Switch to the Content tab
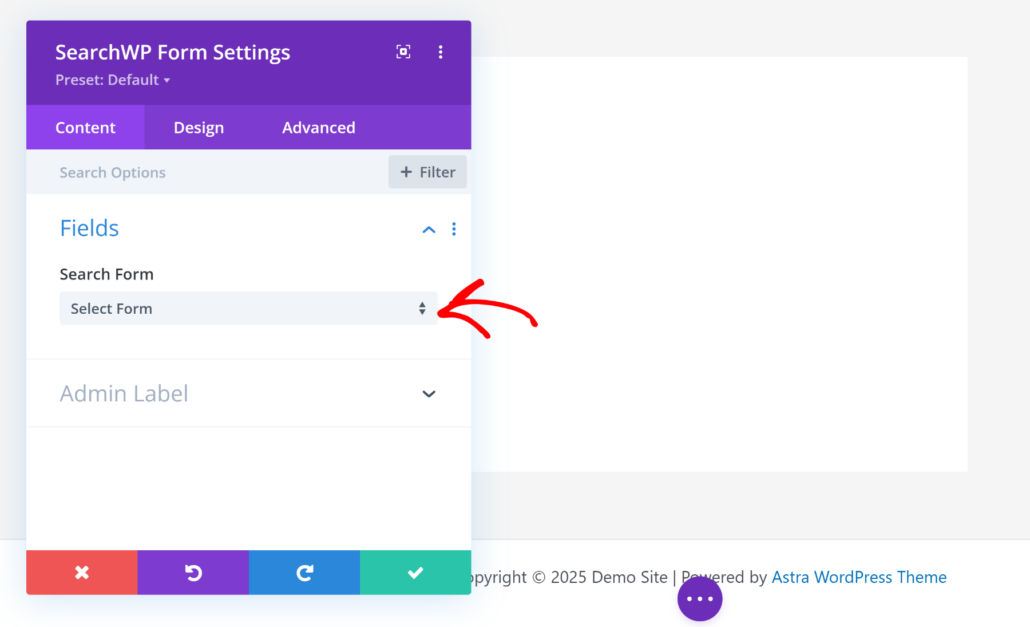Image resolution: width=1030 pixels, height=627 pixels. pyautogui.click(x=85, y=127)
